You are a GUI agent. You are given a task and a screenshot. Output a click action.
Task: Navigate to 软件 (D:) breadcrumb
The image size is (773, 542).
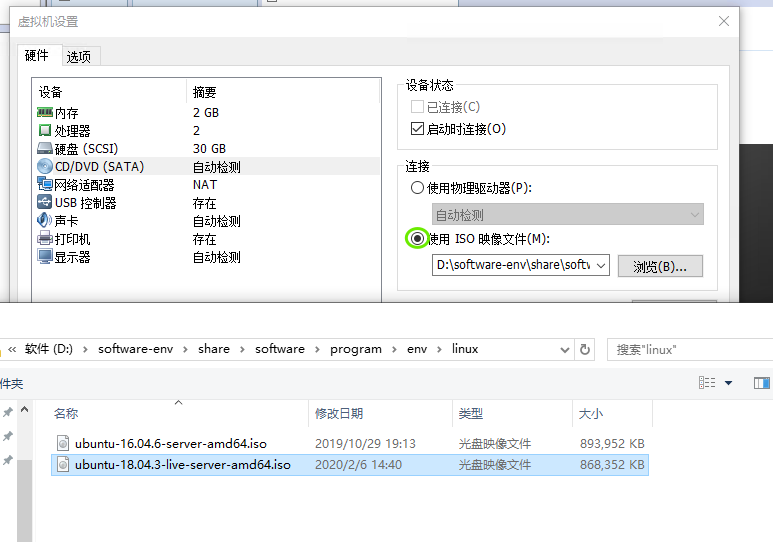[x=49, y=349]
